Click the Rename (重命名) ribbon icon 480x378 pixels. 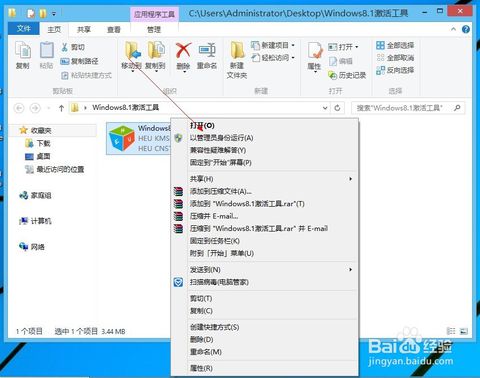[x=207, y=56]
